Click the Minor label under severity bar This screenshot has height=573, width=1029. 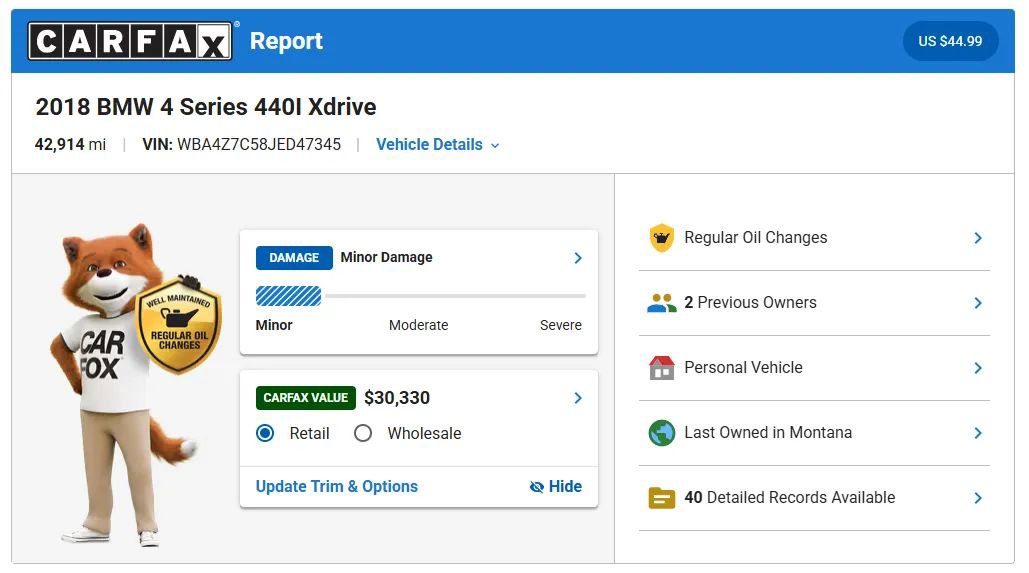[x=274, y=325]
